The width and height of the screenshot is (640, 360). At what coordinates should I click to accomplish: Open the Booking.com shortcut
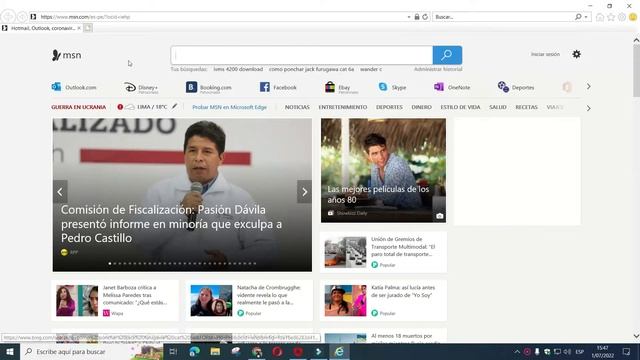click(209, 88)
